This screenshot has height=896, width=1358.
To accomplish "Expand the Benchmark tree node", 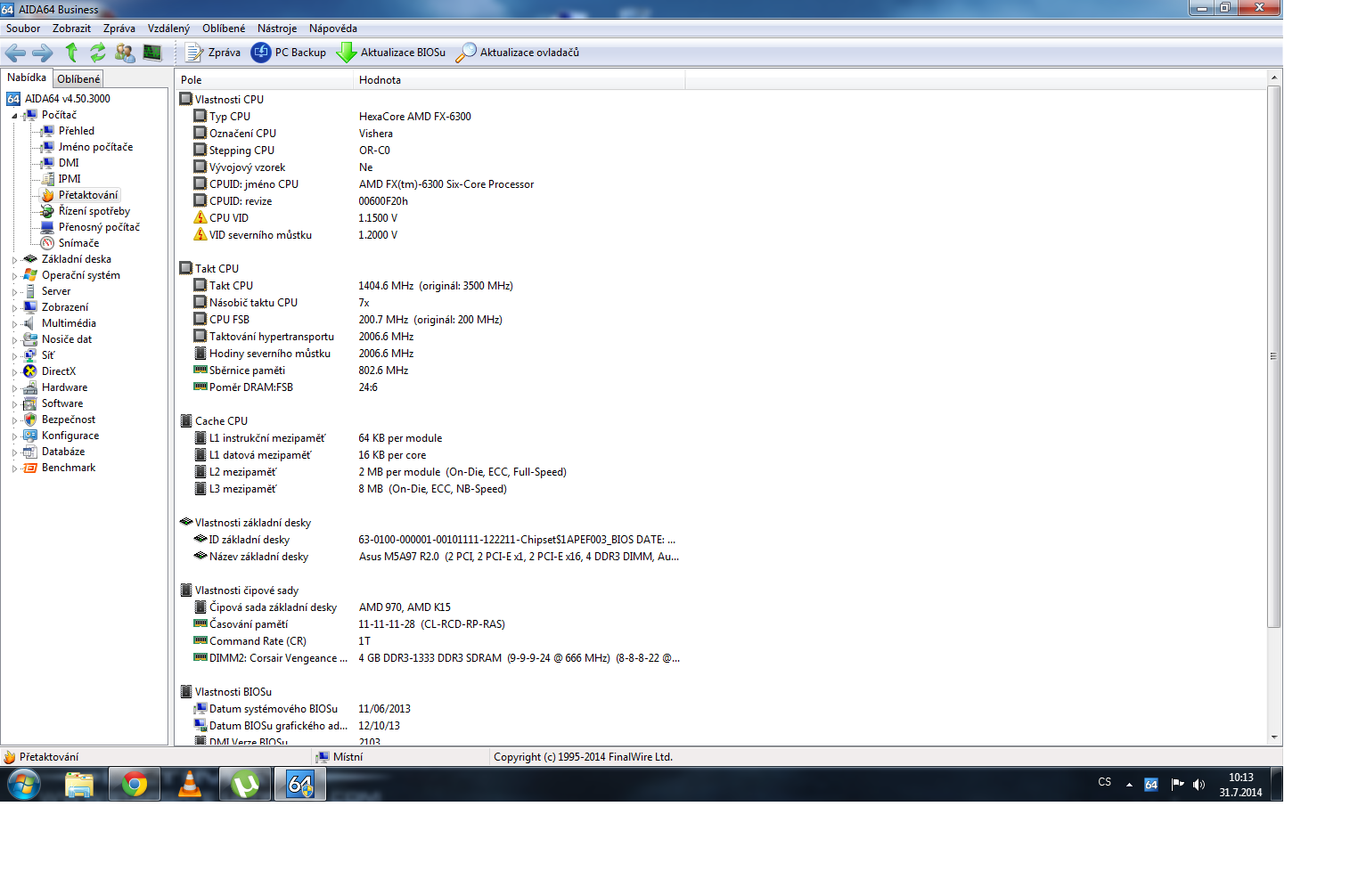I will [15, 468].
